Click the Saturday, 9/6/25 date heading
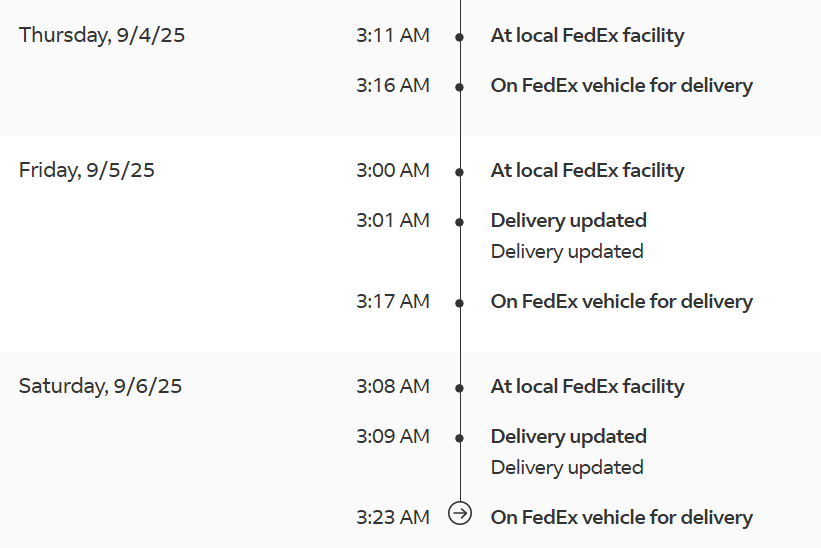The height and width of the screenshot is (548, 821). point(100,386)
